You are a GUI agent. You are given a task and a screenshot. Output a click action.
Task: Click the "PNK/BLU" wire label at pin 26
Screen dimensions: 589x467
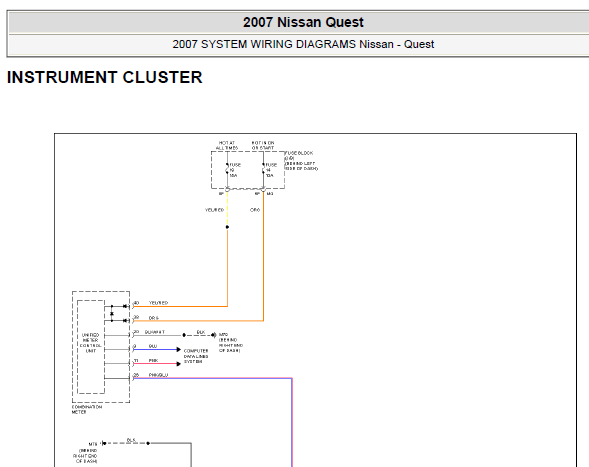coord(159,375)
